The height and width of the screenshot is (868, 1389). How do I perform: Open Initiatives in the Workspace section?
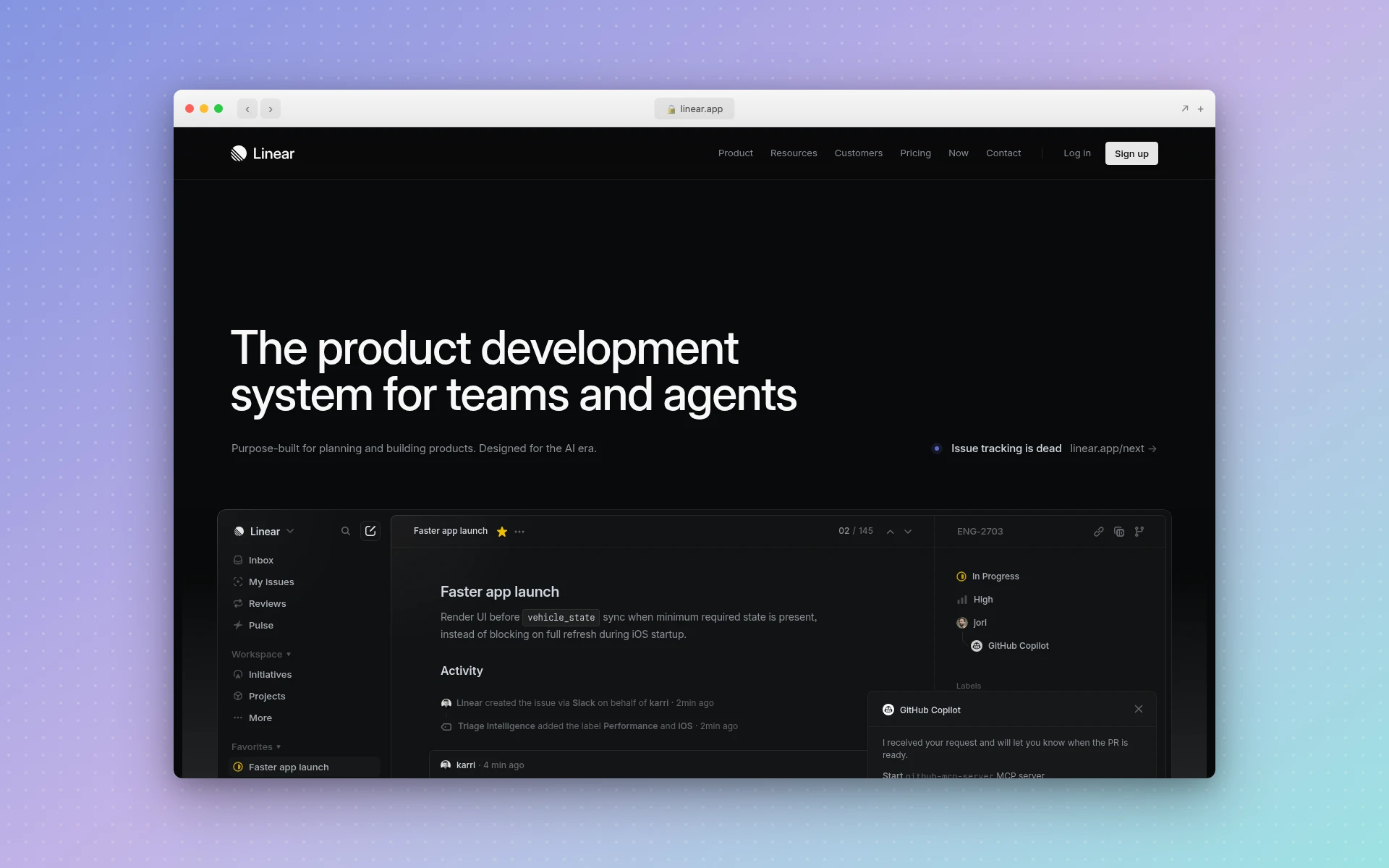coord(270,674)
